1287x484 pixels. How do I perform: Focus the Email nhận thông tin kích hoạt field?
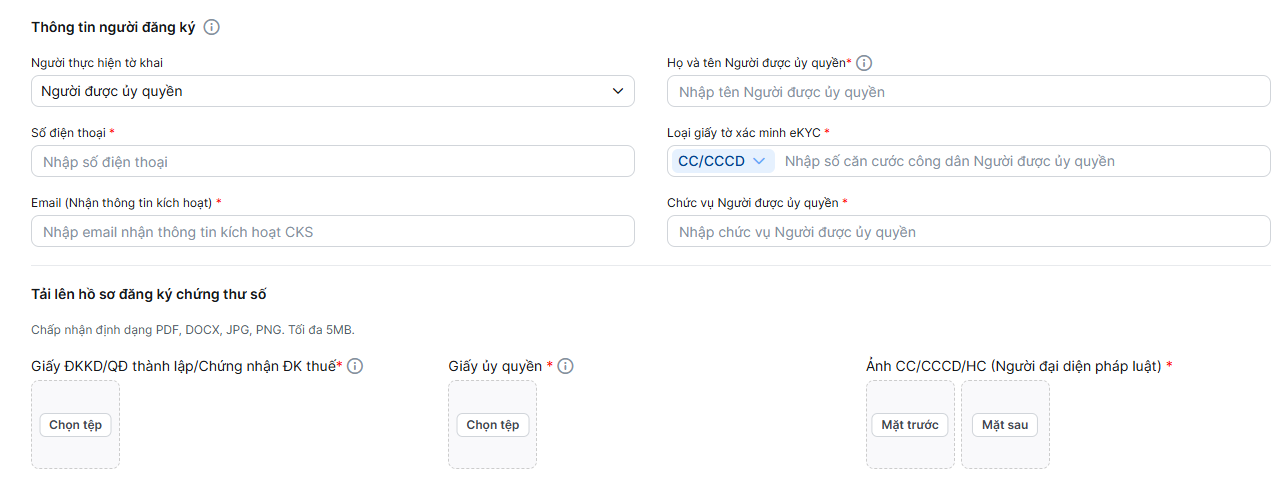[x=333, y=231]
